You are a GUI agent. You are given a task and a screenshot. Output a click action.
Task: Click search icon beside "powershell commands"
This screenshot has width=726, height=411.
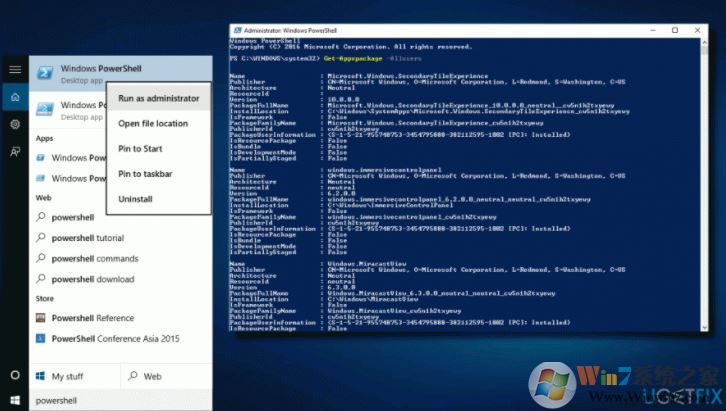(x=41, y=258)
